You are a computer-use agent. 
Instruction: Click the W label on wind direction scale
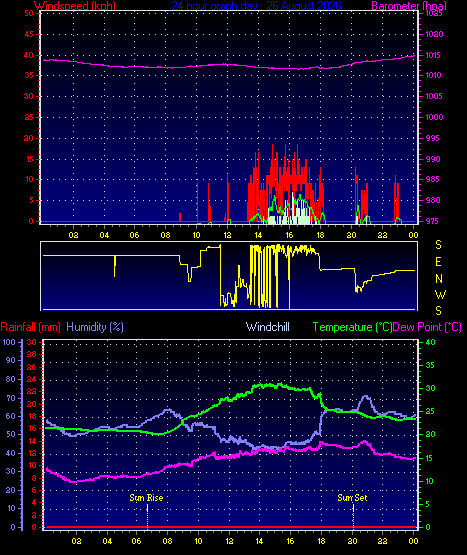click(440, 294)
